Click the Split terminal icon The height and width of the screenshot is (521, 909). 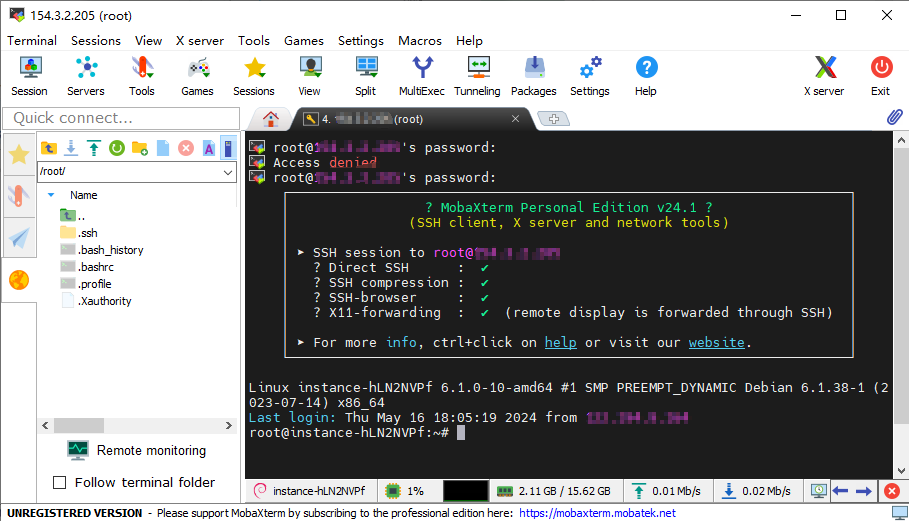pyautogui.click(x=365, y=75)
